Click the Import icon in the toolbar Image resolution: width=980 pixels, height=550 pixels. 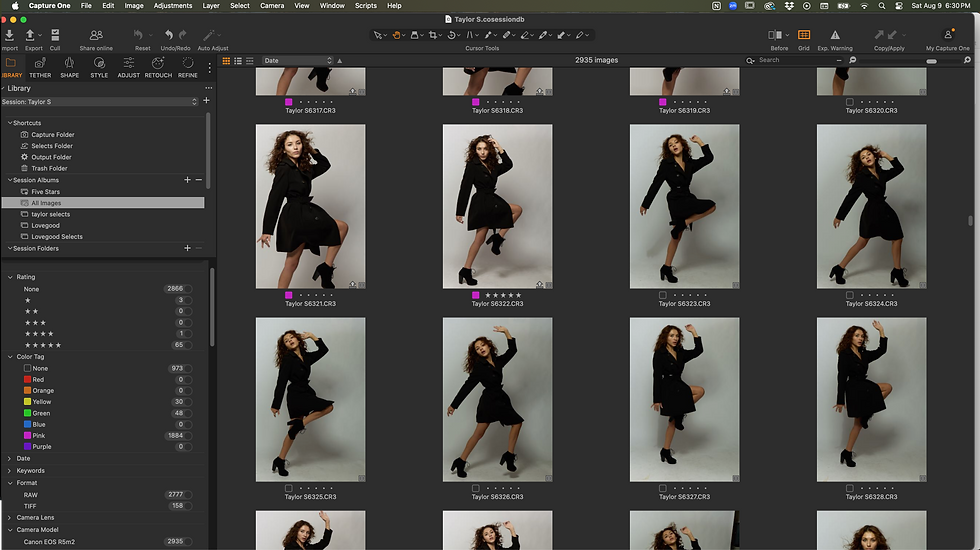click(x=9, y=35)
